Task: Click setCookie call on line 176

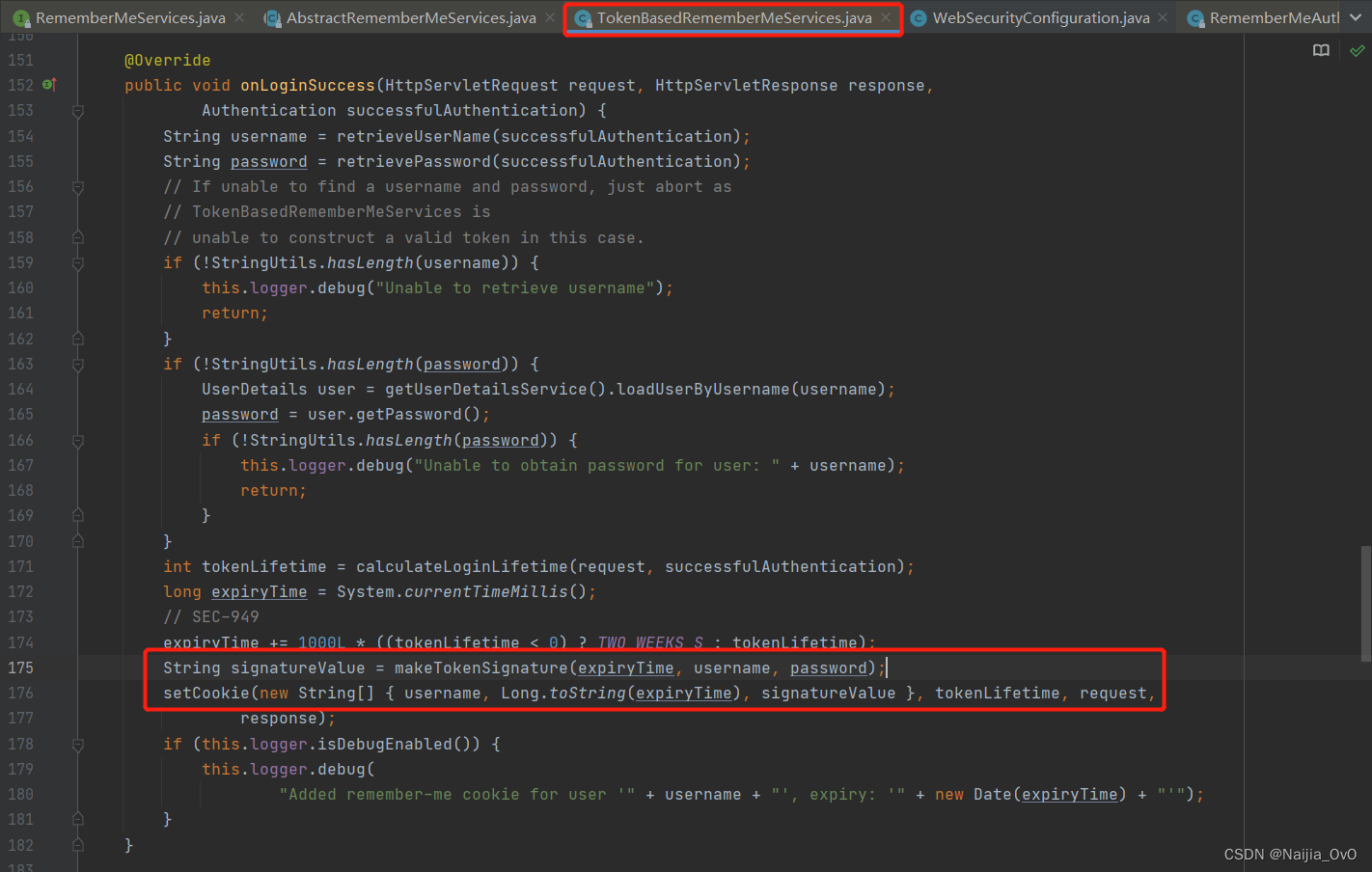Action: (206, 693)
